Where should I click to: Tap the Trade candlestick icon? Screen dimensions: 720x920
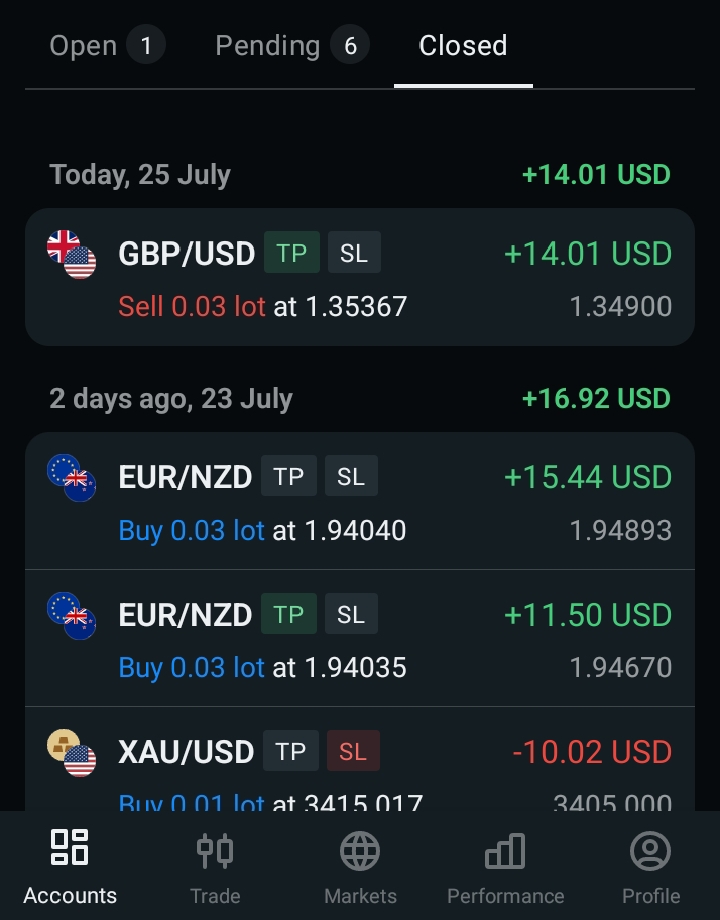coord(215,851)
